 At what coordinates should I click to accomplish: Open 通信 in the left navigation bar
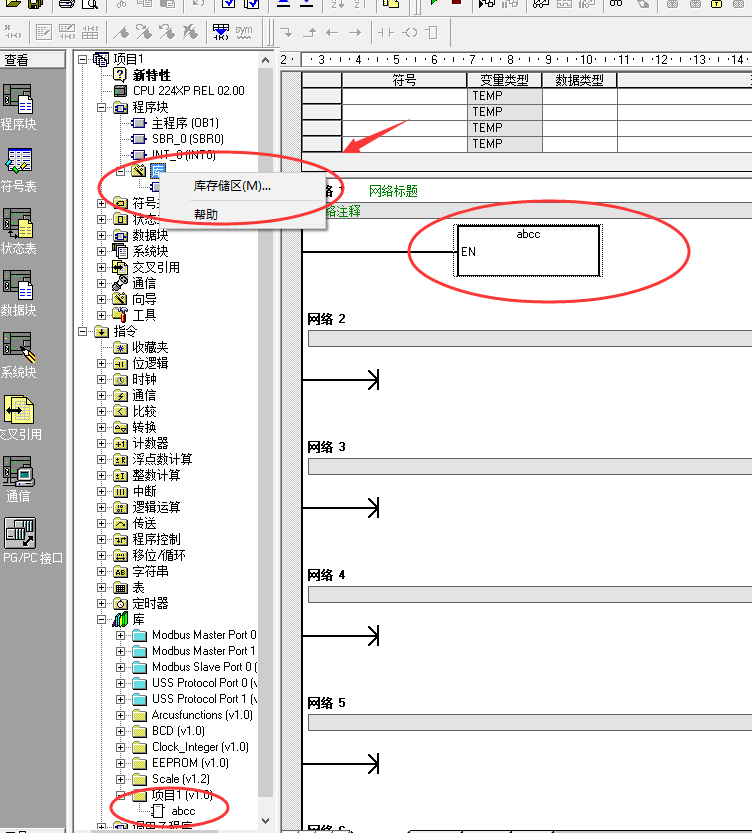pos(18,480)
